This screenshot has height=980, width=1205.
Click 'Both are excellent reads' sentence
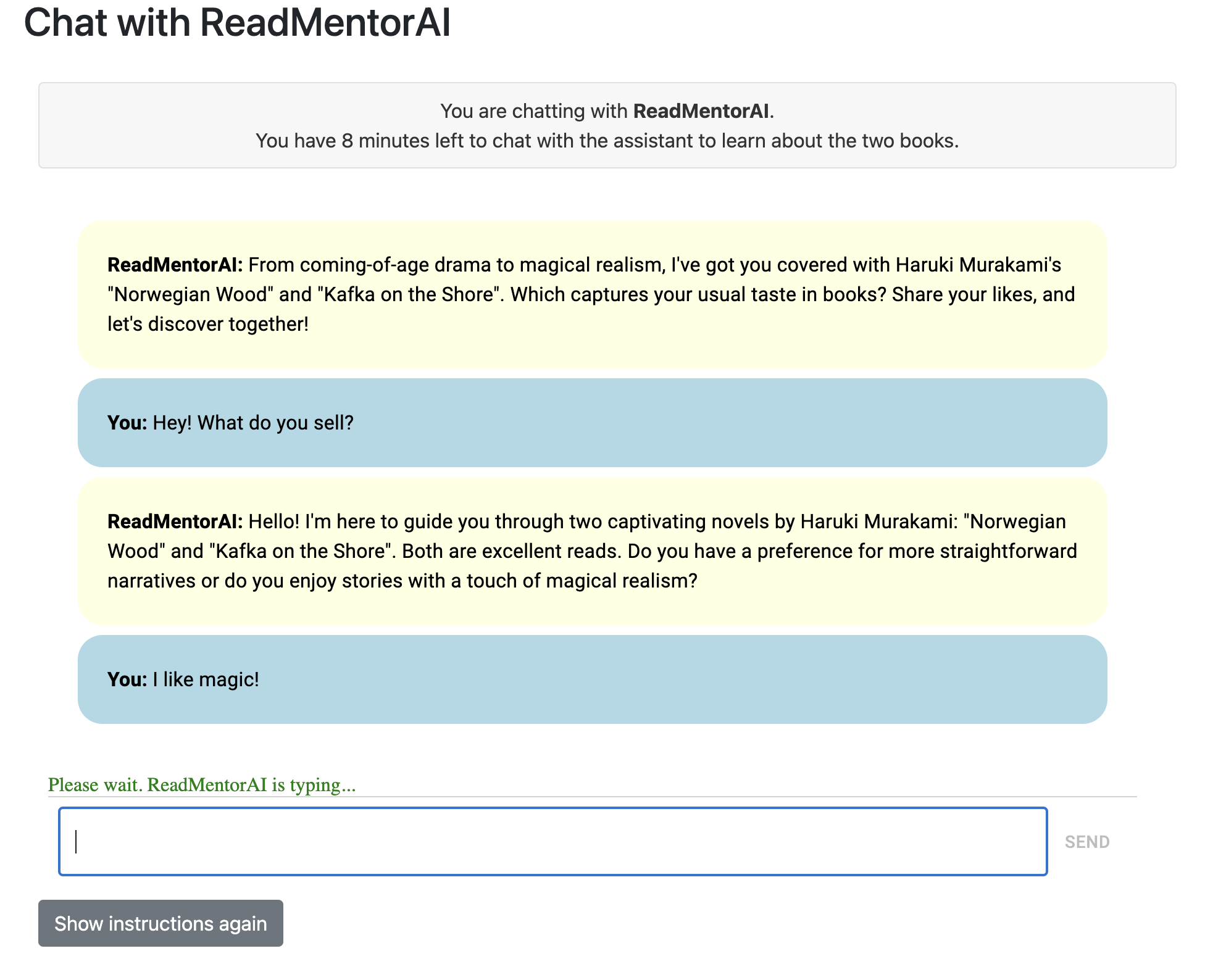511,551
